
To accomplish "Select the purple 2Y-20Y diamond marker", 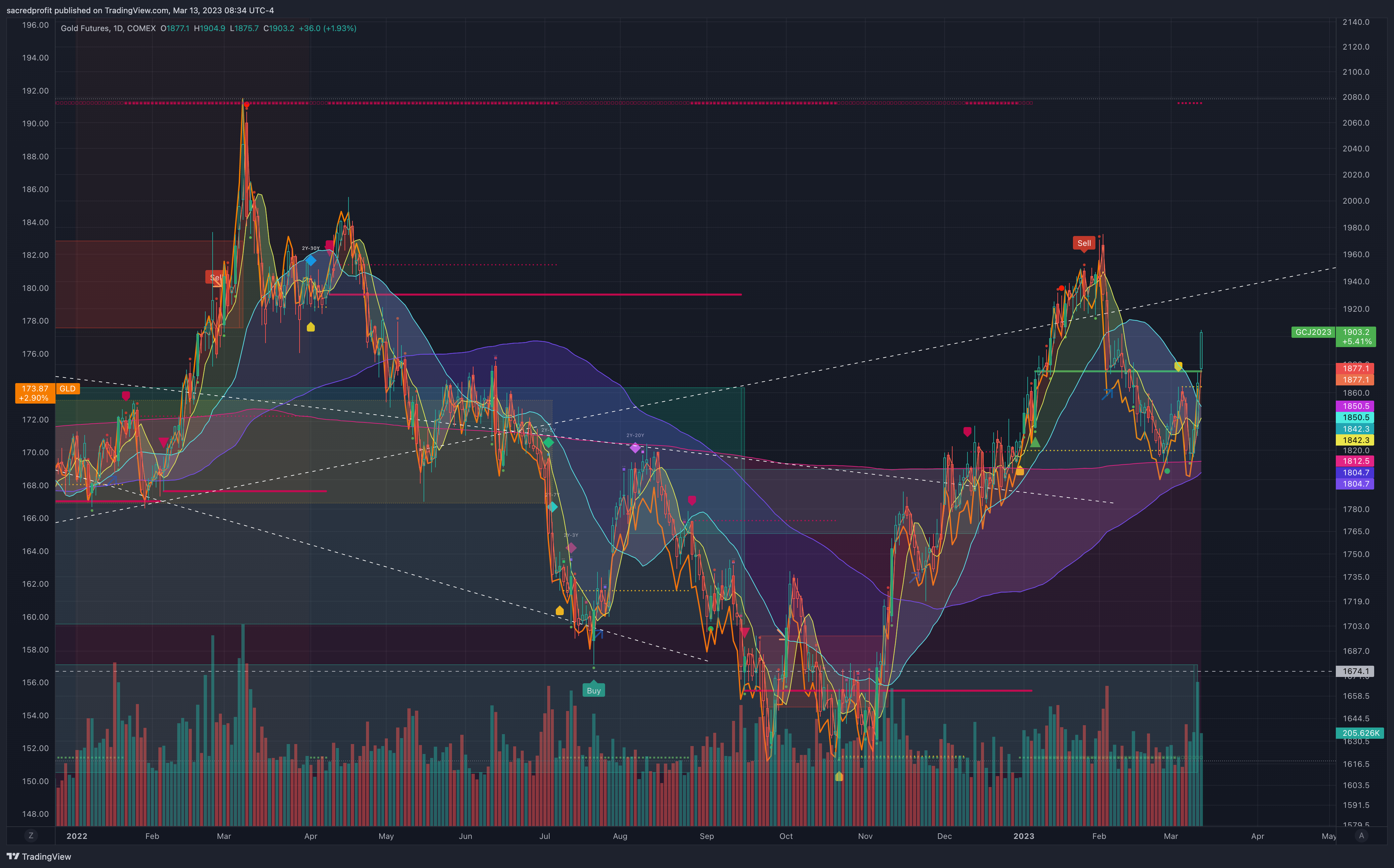I will pos(635,448).
